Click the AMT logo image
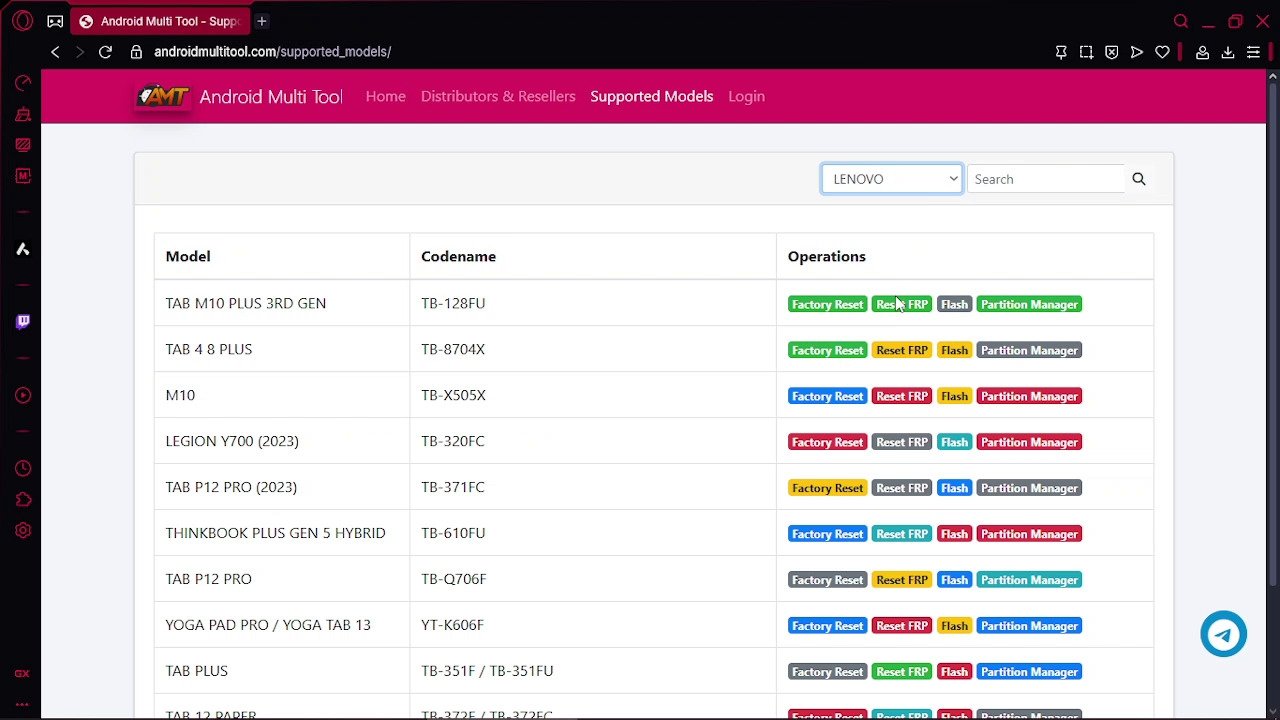Viewport: 1280px width, 720px height. pos(163,97)
